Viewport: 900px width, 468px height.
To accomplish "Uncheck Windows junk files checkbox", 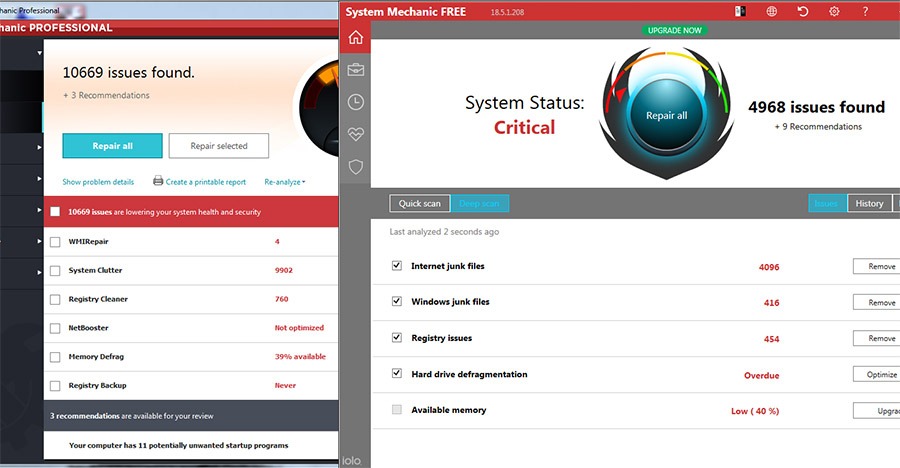I will click(x=397, y=301).
